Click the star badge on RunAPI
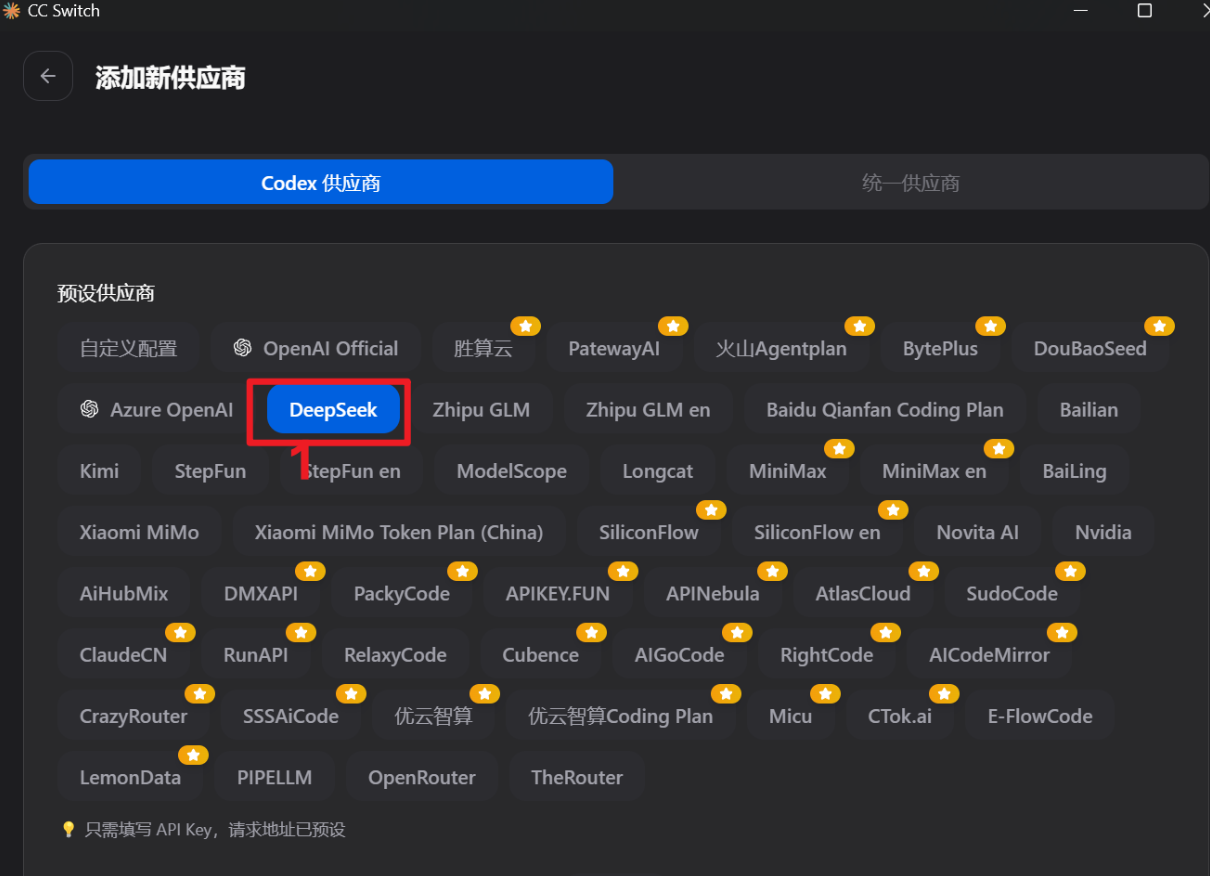This screenshot has width=1210, height=876. [x=301, y=633]
